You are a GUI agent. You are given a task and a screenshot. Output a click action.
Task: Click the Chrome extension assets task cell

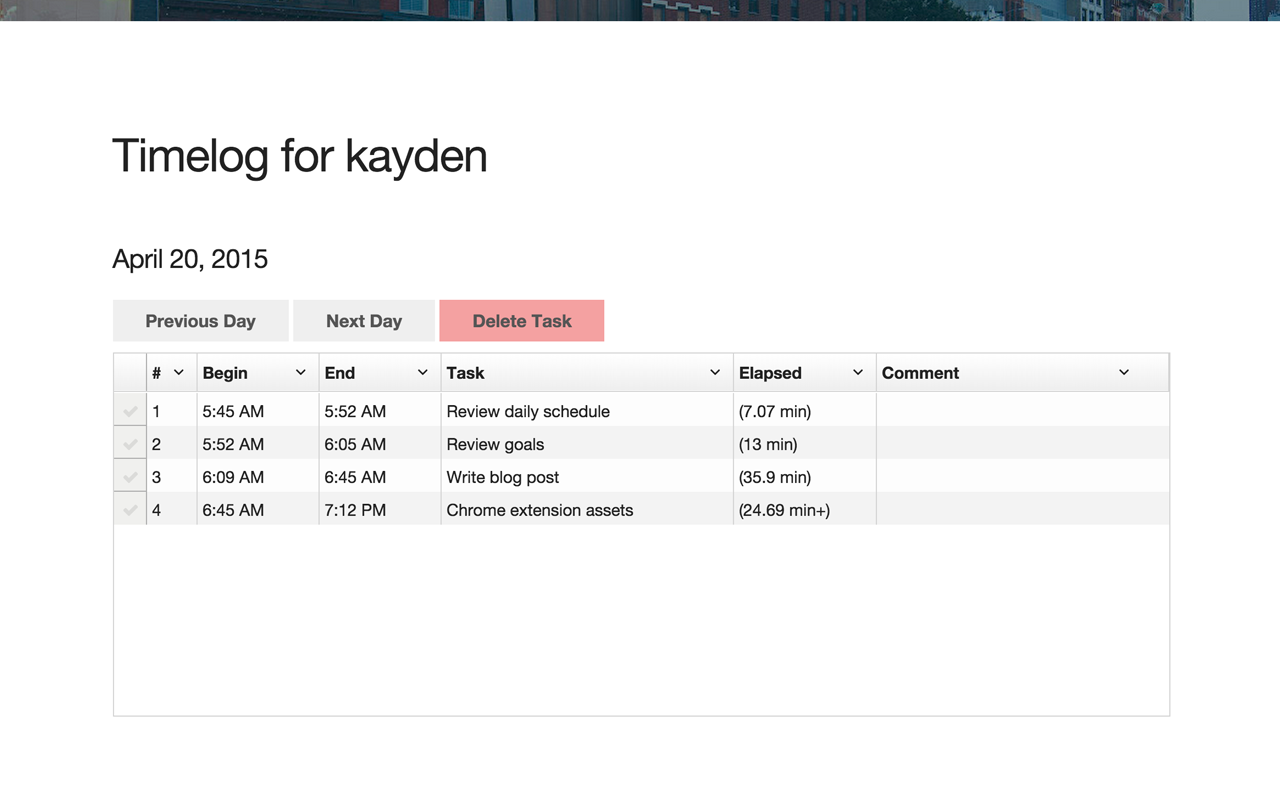click(x=586, y=510)
